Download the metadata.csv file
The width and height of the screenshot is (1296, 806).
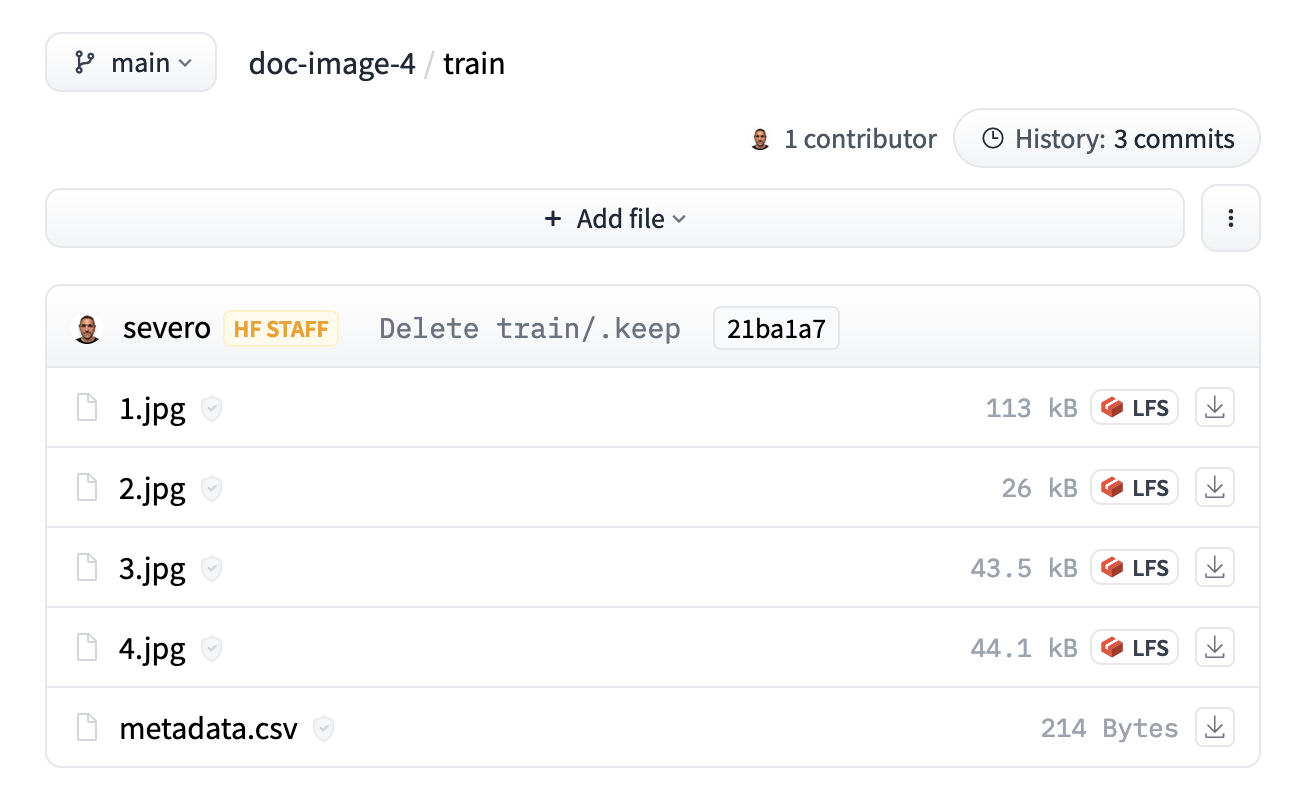(x=1215, y=728)
